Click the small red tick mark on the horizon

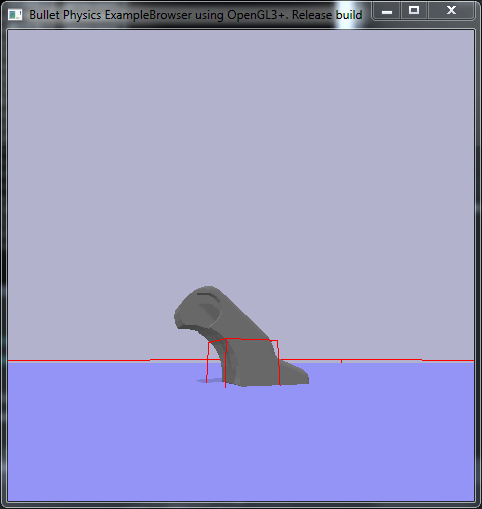(x=341, y=361)
